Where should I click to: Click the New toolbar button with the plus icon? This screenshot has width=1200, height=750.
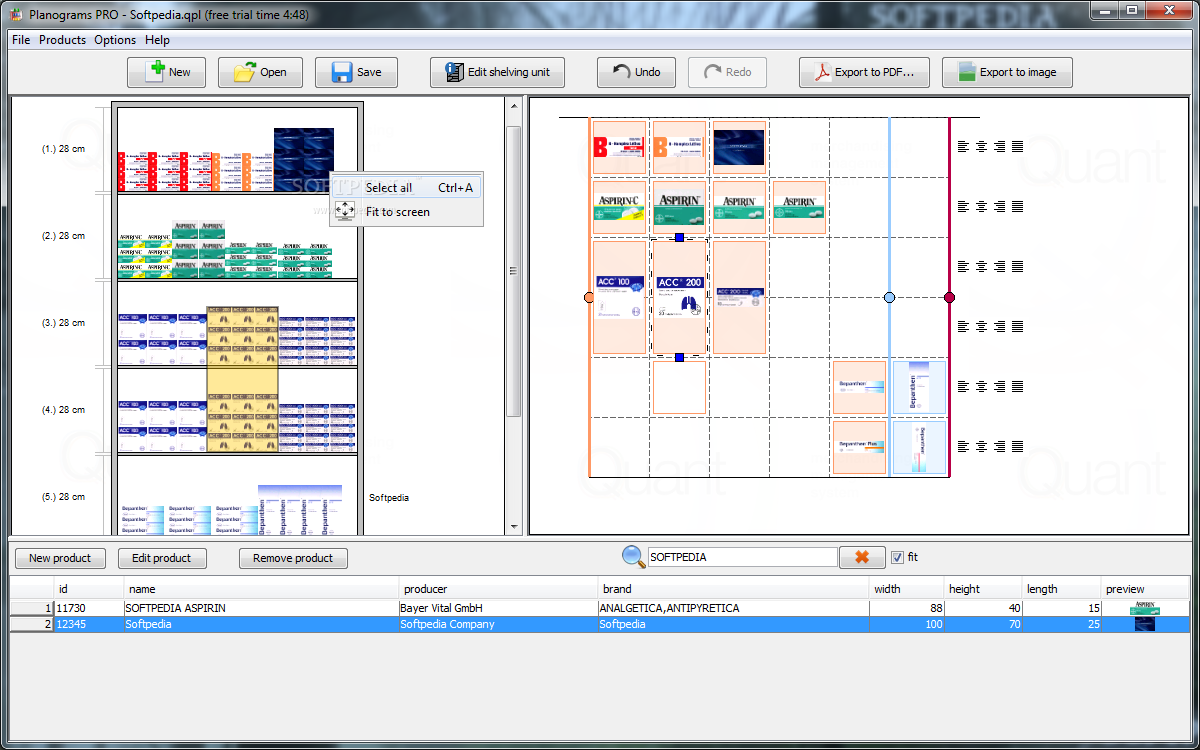coord(166,72)
